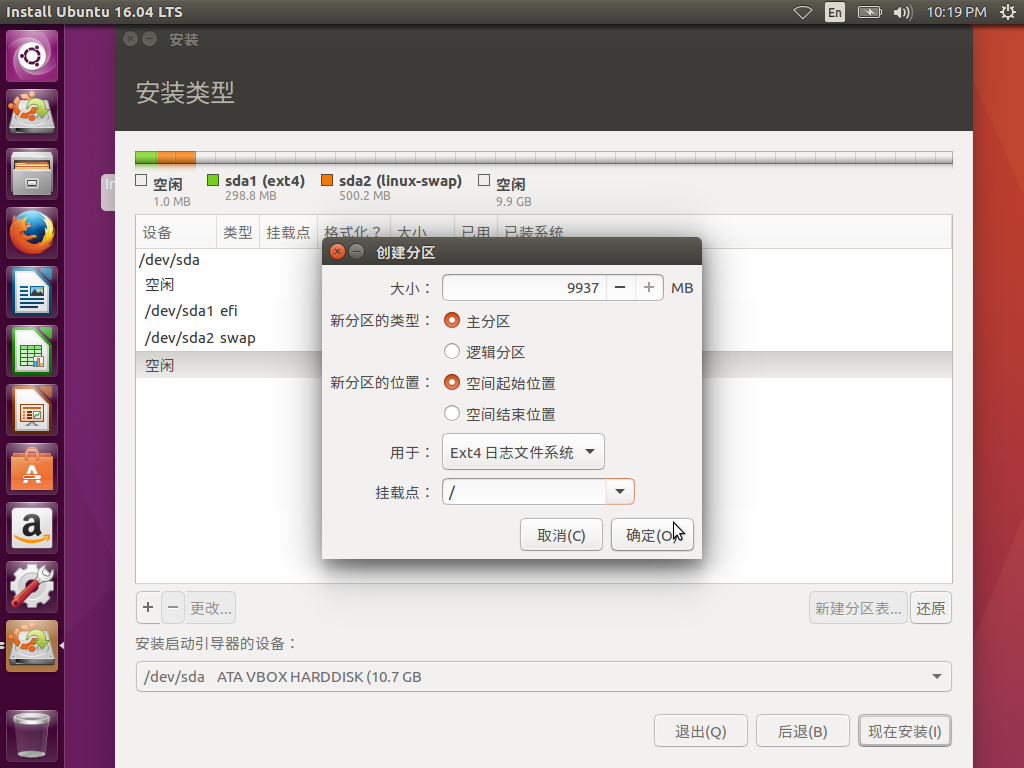Viewport: 1024px width, 768px height.
Task: Decrease the partition size with the minus button
Action: click(620, 288)
